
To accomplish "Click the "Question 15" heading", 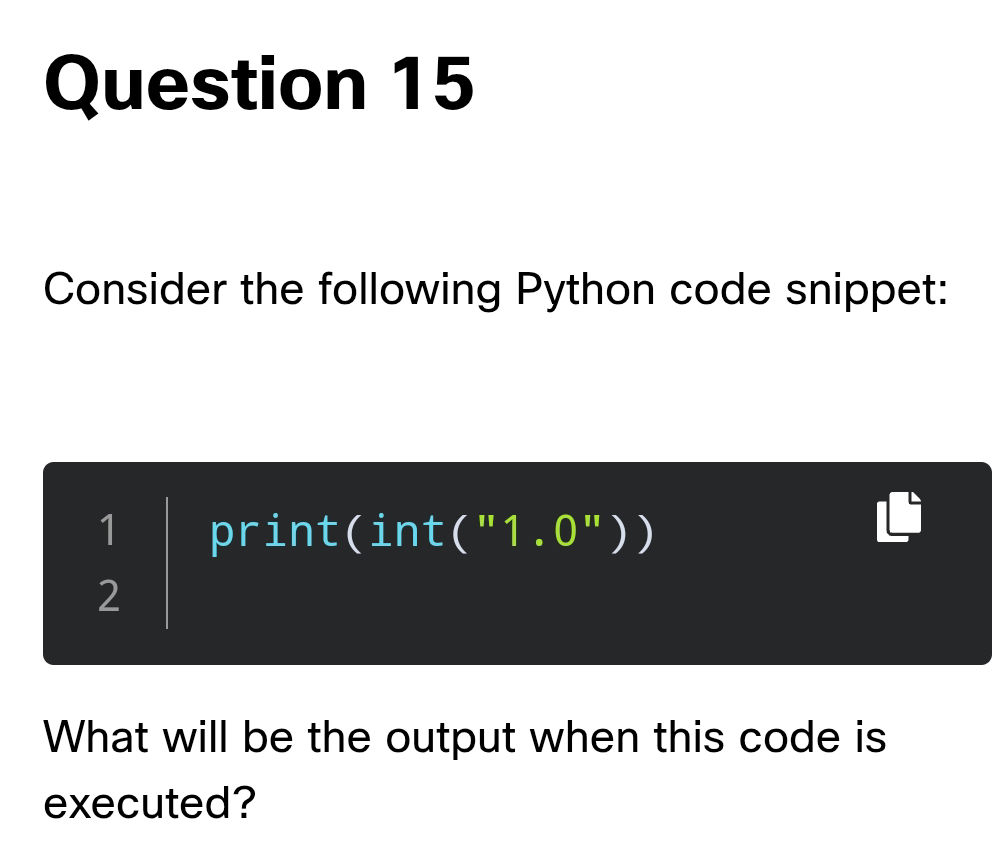I will click(x=259, y=84).
